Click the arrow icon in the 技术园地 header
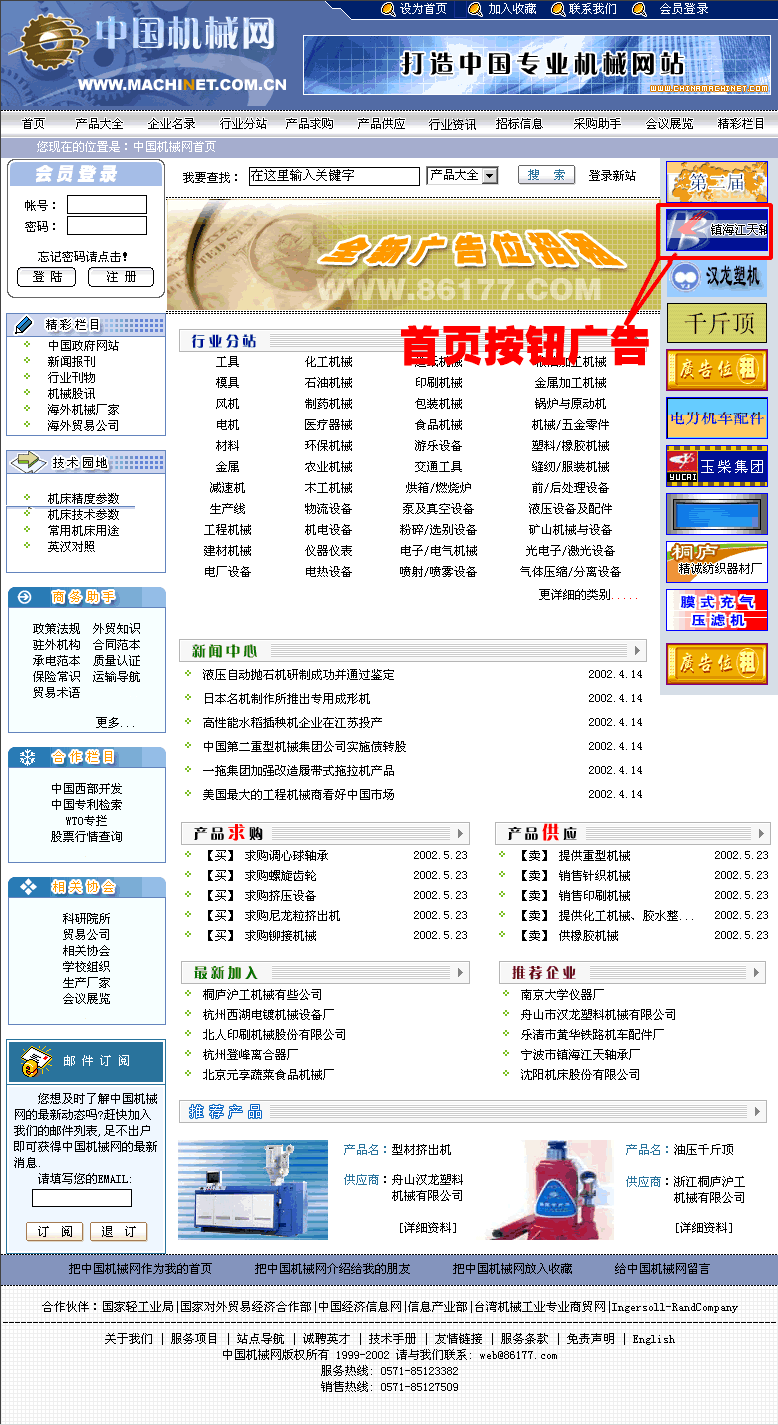Image resolution: width=778 pixels, height=1425 pixels. coord(28,462)
